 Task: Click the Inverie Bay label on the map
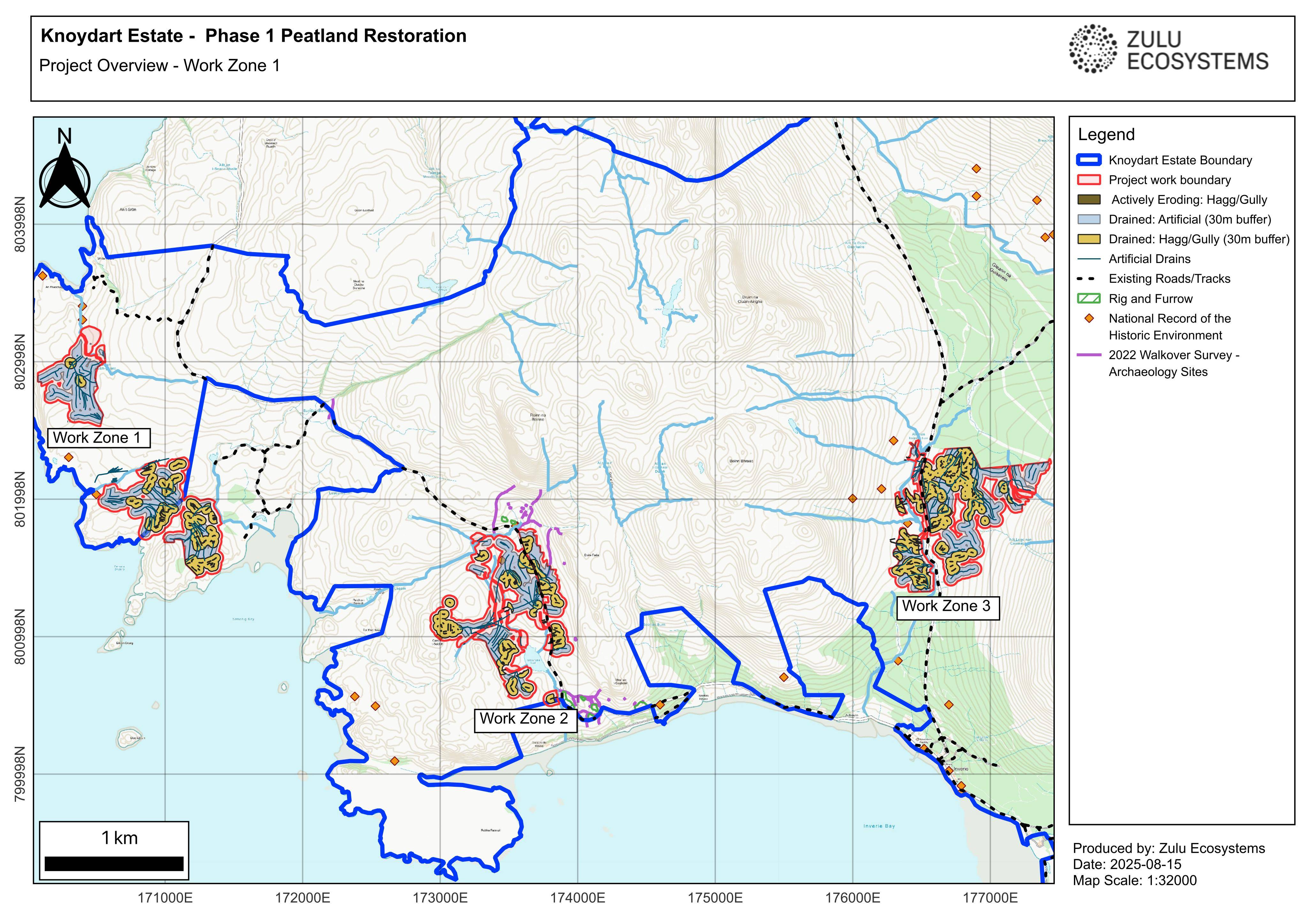[x=879, y=826]
